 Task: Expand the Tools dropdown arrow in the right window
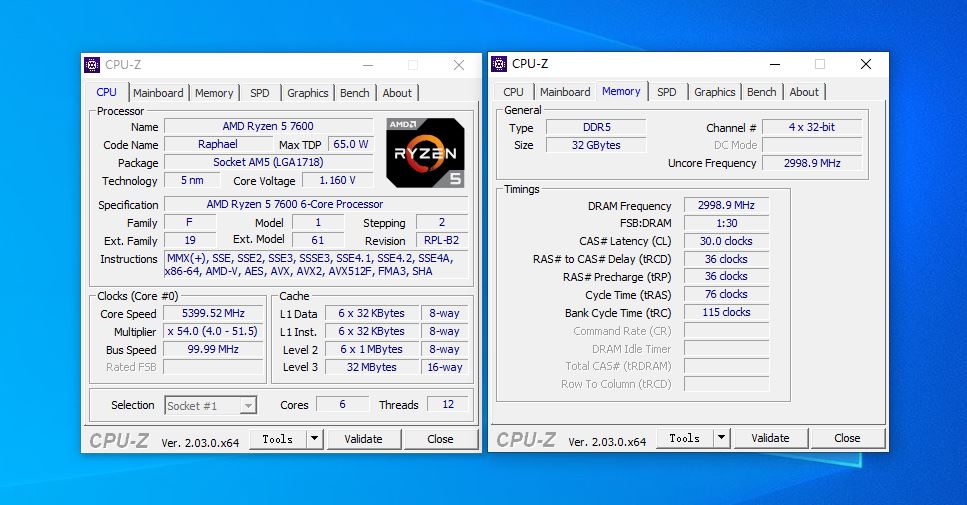722,438
